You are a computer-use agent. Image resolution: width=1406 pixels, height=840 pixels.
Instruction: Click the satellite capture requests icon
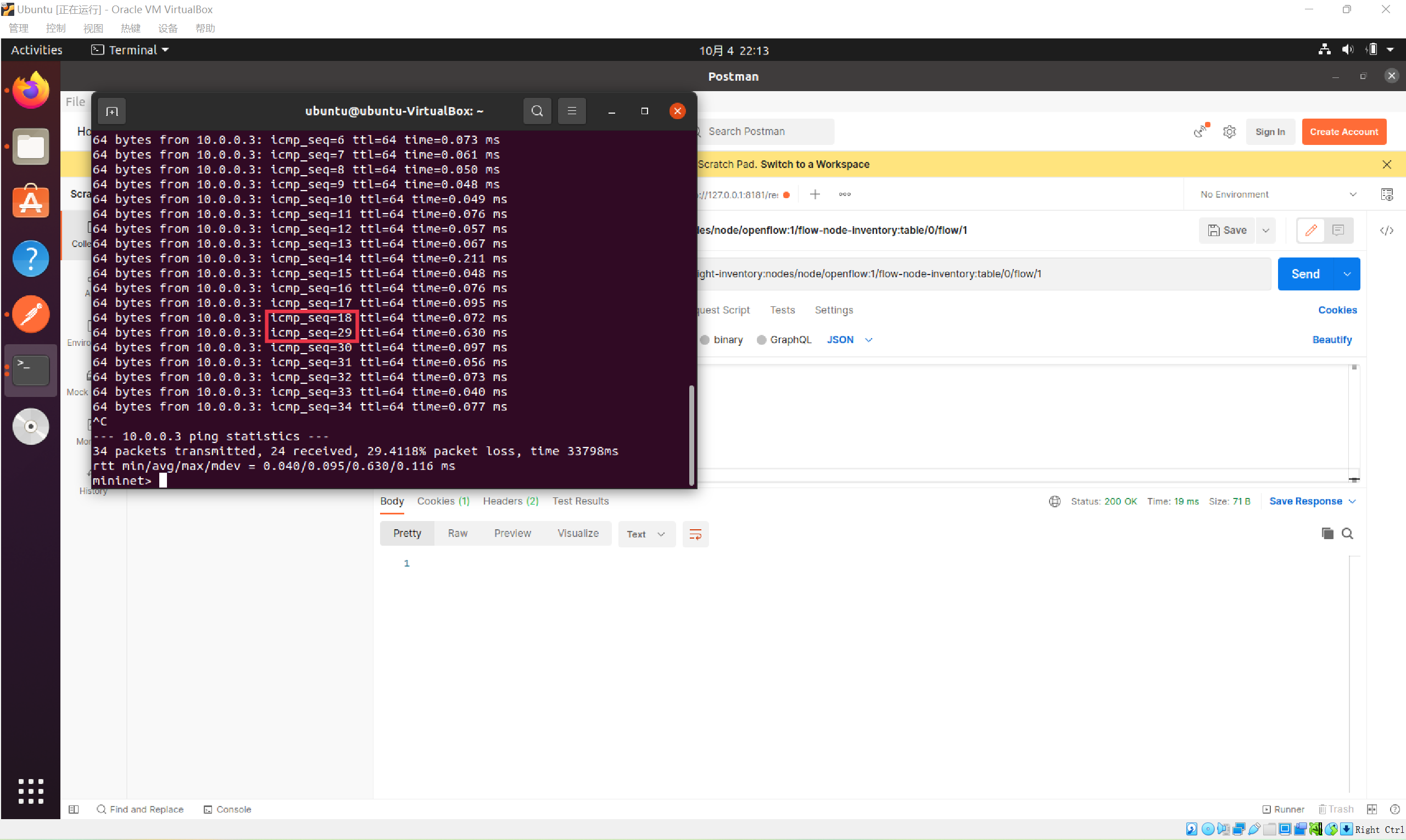coord(1200,131)
